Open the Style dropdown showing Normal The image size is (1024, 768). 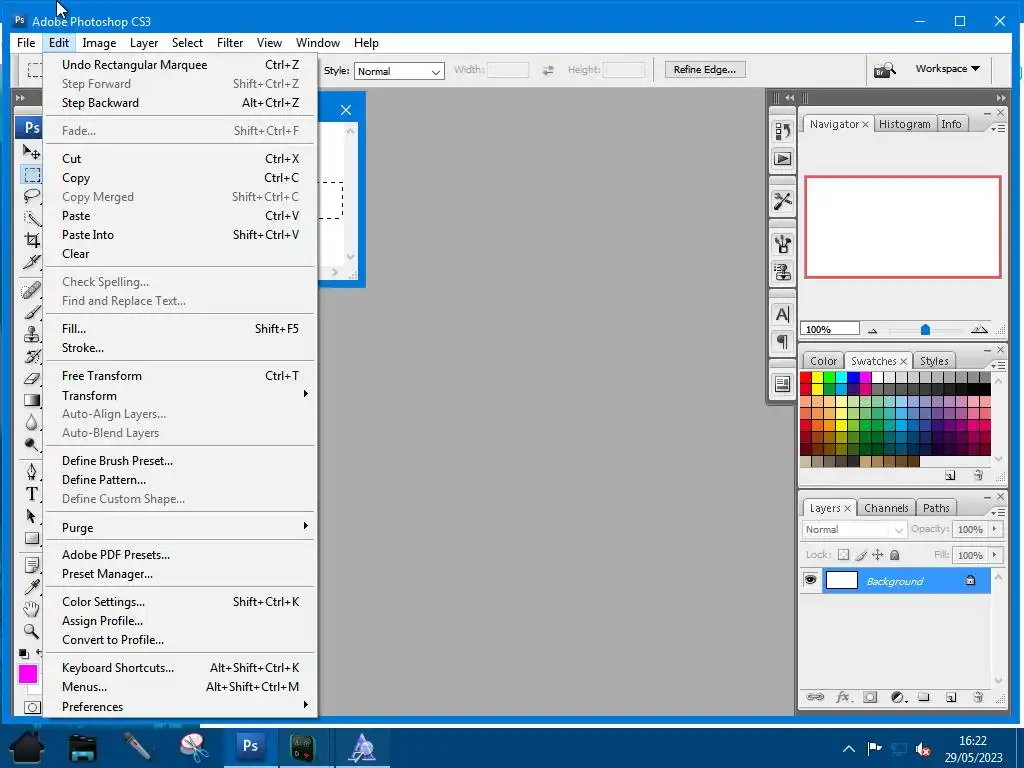point(399,71)
